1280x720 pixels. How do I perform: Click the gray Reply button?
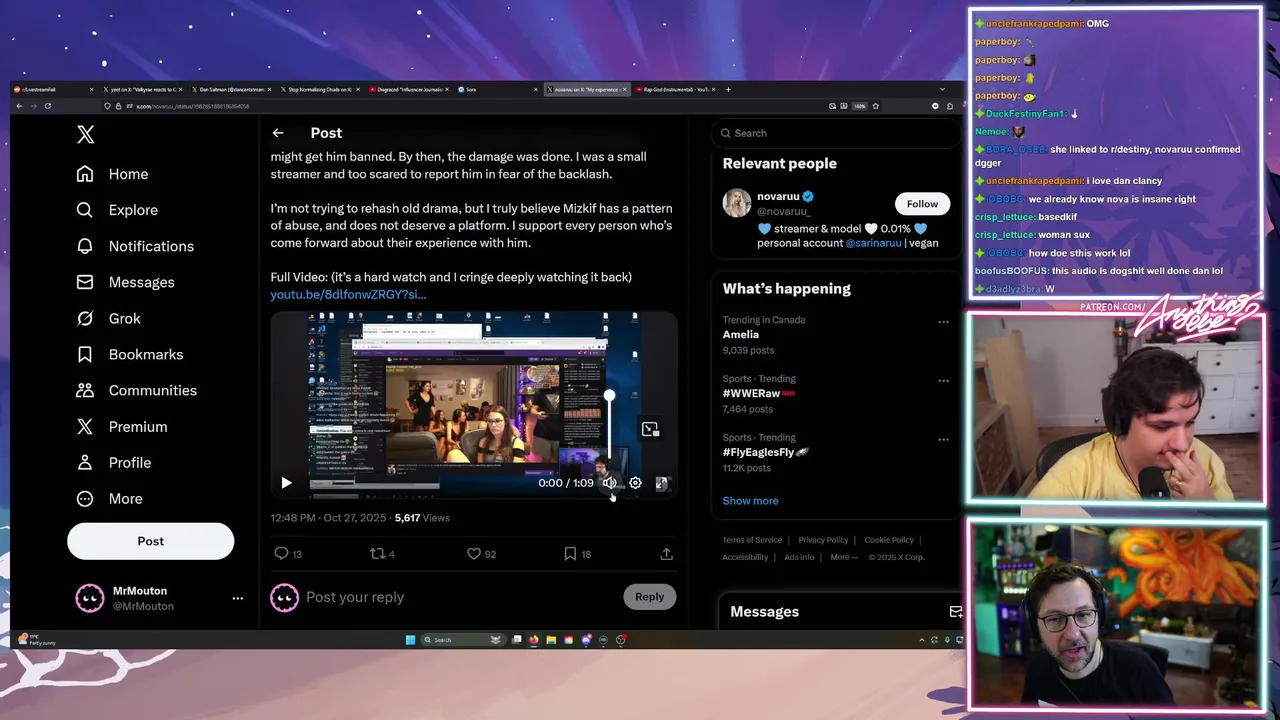(x=649, y=597)
